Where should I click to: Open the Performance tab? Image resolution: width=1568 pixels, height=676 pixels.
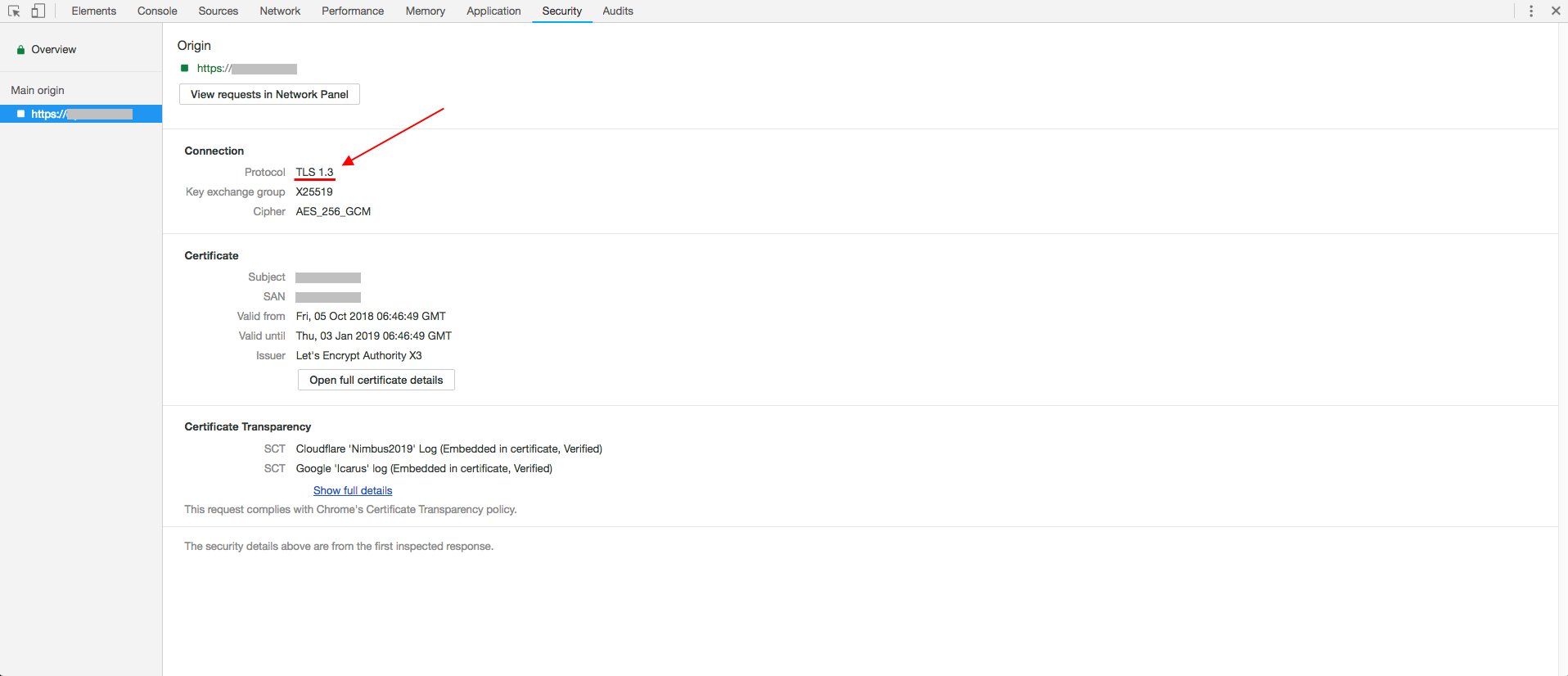pos(353,11)
